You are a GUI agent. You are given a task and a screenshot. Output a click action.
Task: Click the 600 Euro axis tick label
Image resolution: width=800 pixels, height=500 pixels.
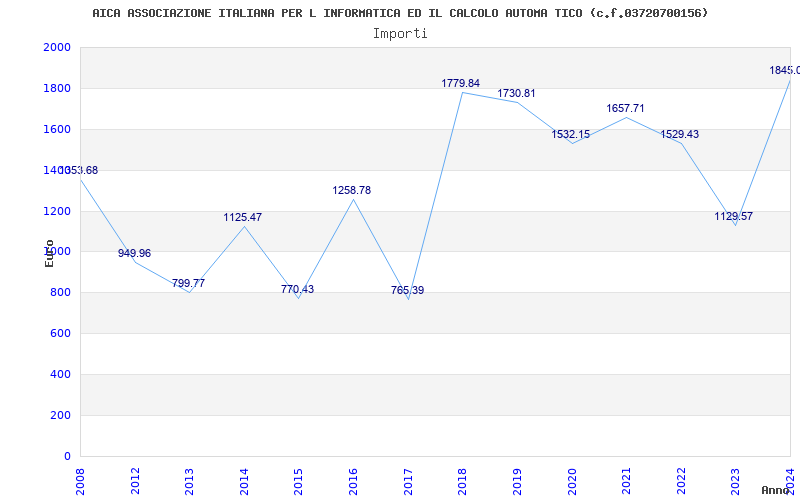tap(60, 333)
